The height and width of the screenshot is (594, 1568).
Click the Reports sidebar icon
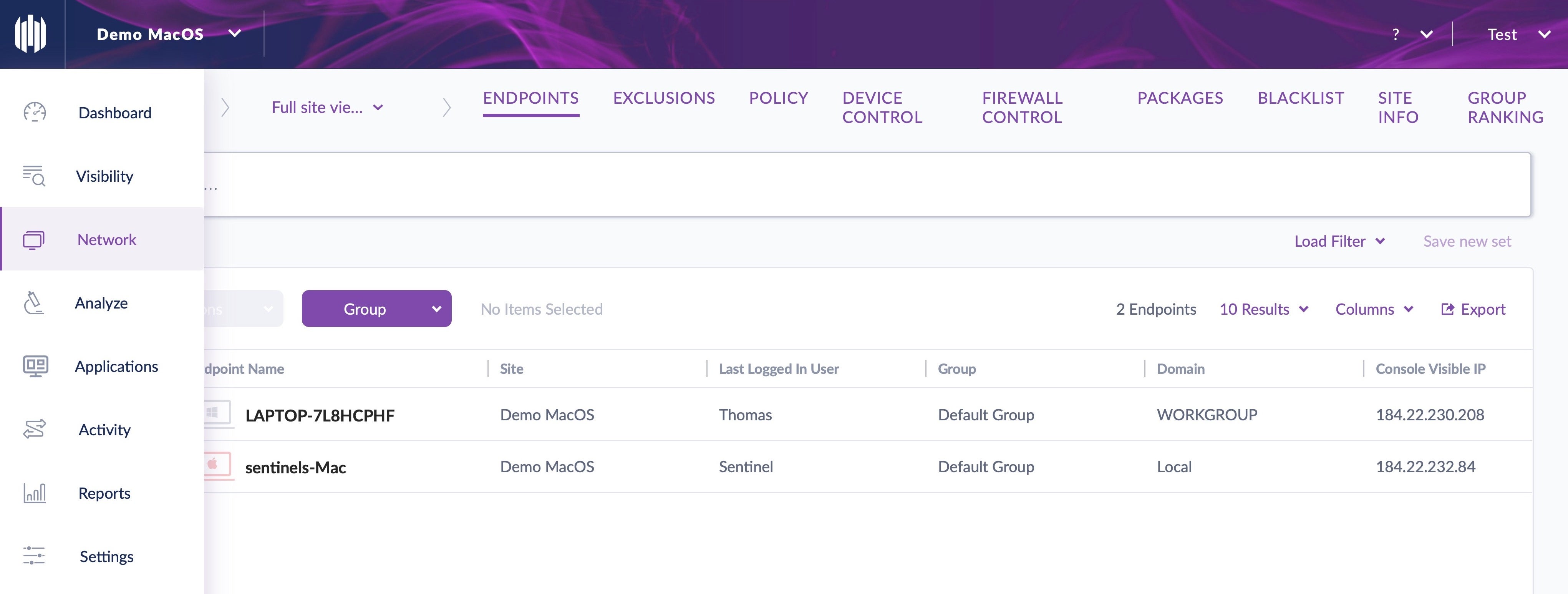[35, 492]
